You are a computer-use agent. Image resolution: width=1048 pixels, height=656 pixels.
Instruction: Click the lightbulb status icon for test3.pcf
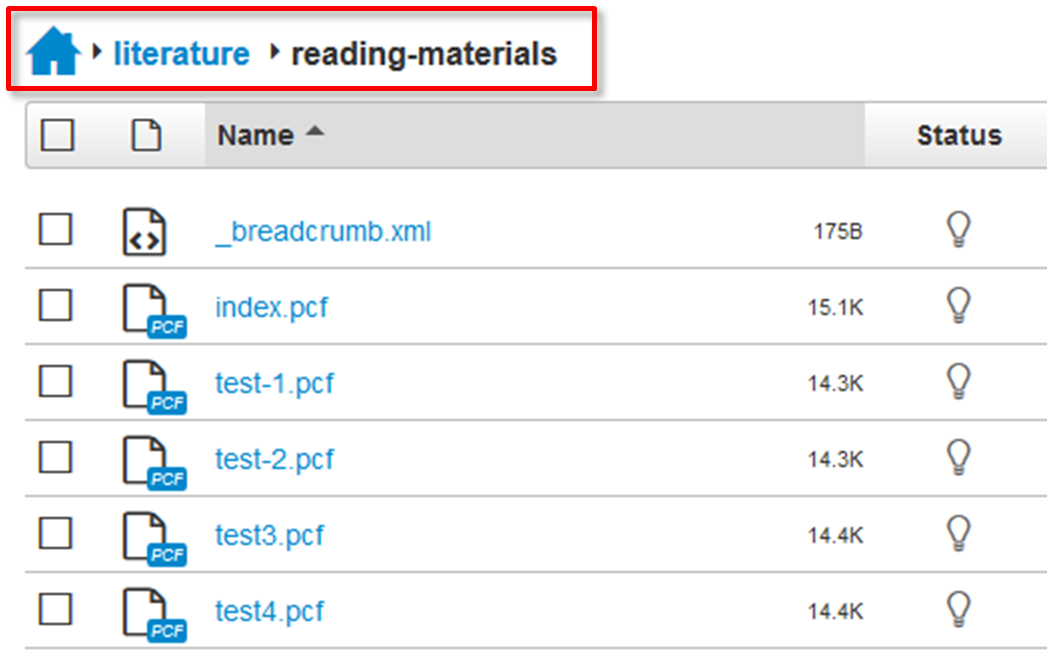tap(959, 532)
